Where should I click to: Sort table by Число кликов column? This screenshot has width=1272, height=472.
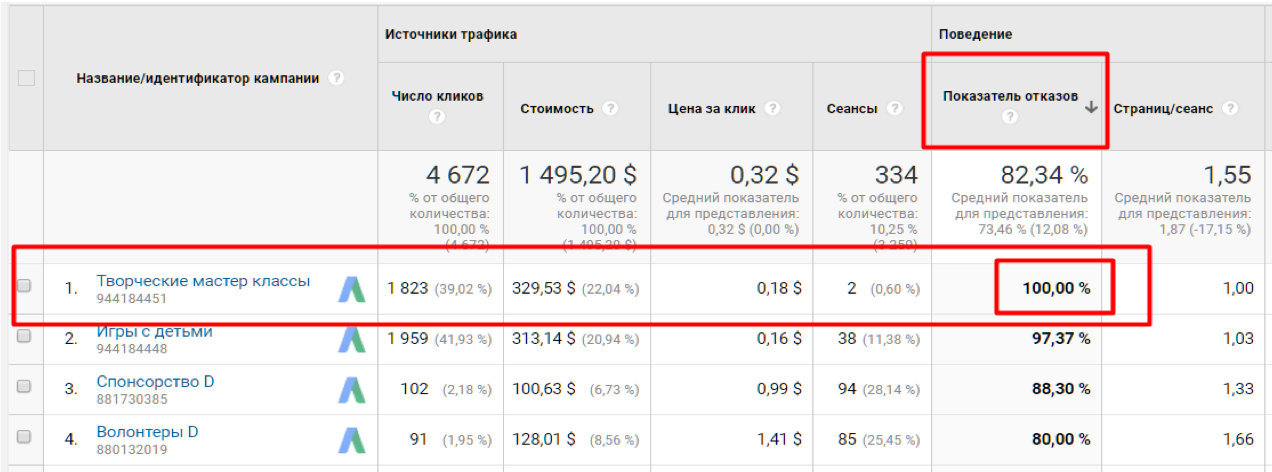pos(437,97)
